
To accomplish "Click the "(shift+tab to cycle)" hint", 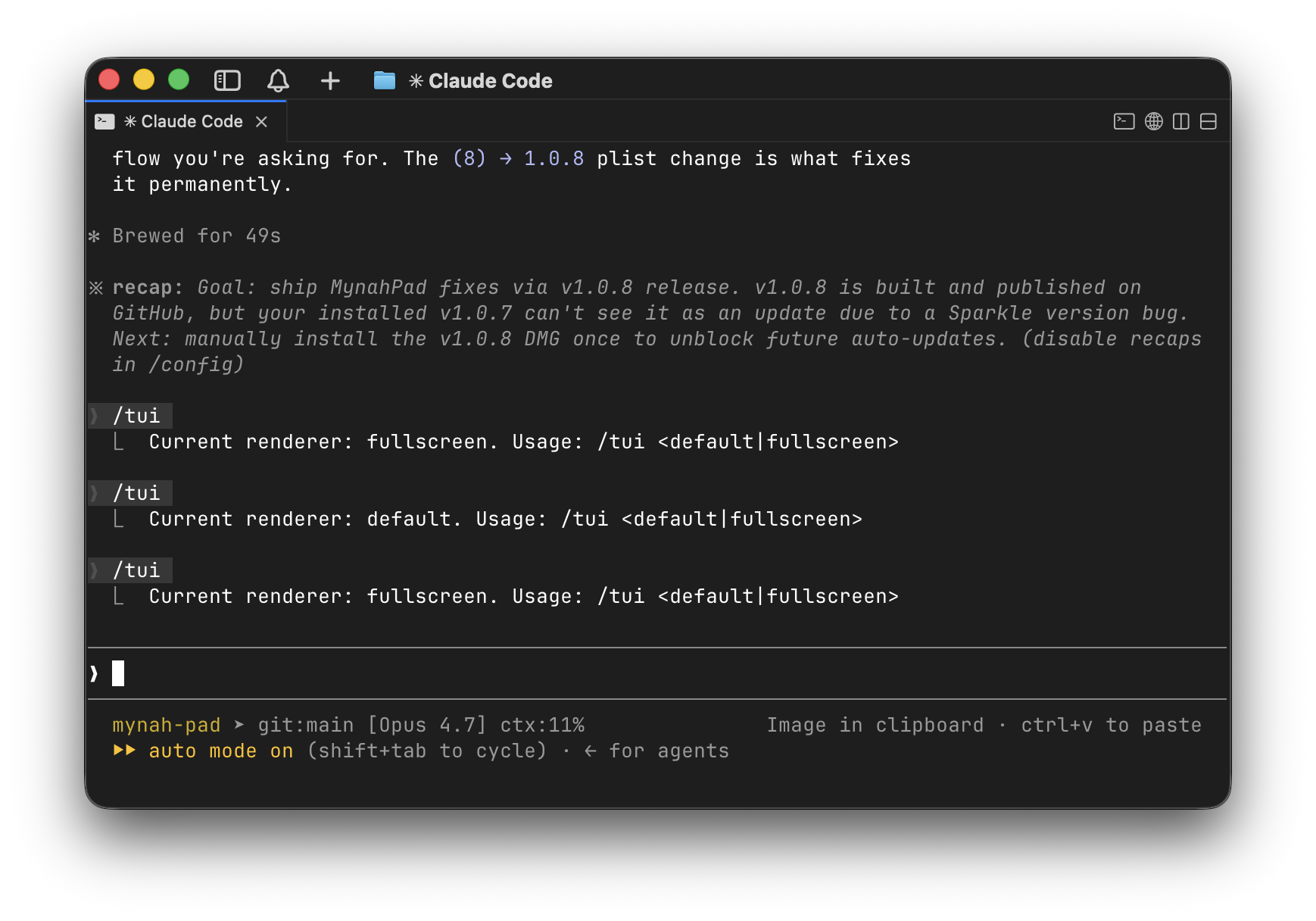I will 426,751.
